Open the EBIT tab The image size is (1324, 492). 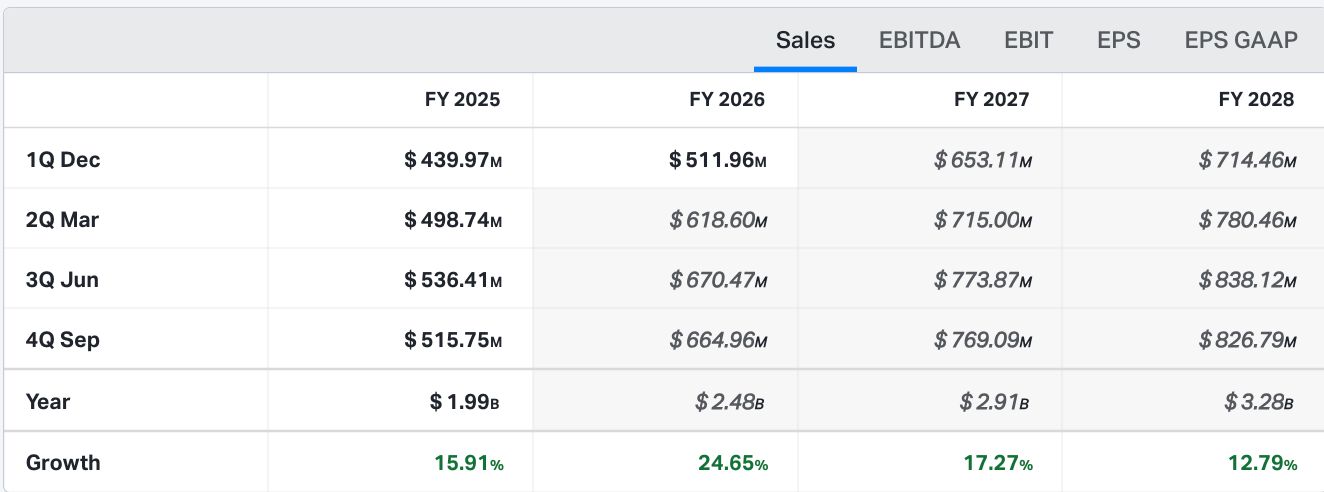click(1028, 40)
